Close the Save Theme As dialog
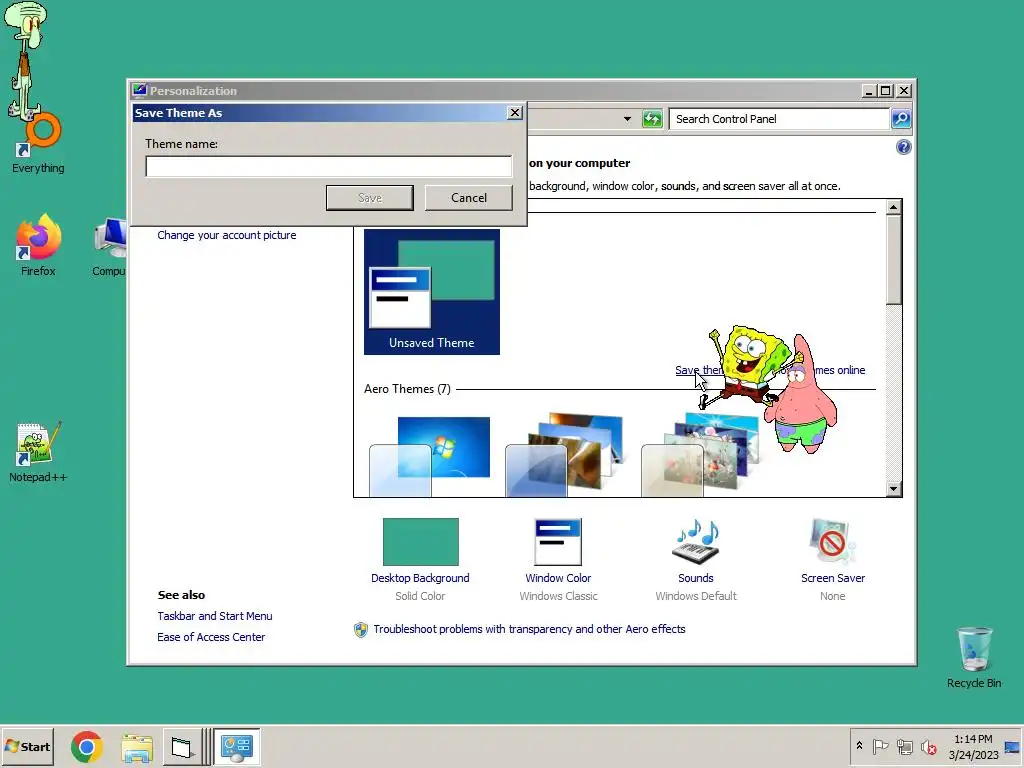The width and height of the screenshot is (1024, 768). (x=515, y=113)
